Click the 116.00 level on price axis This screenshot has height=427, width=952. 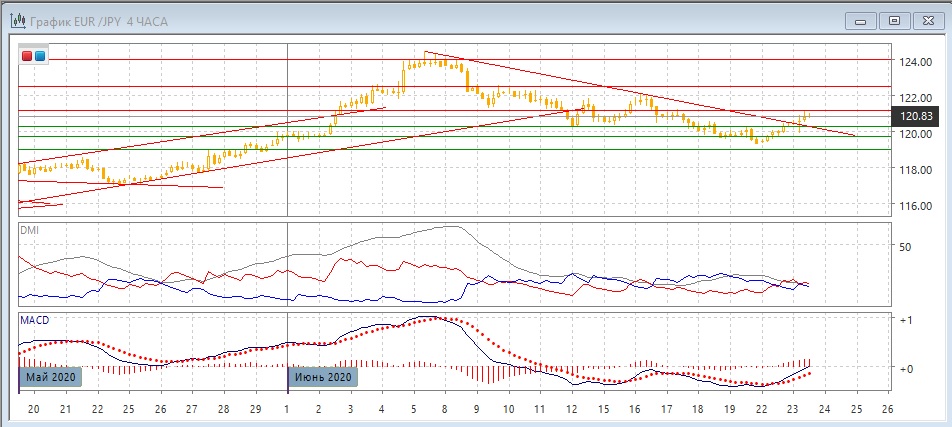916,206
